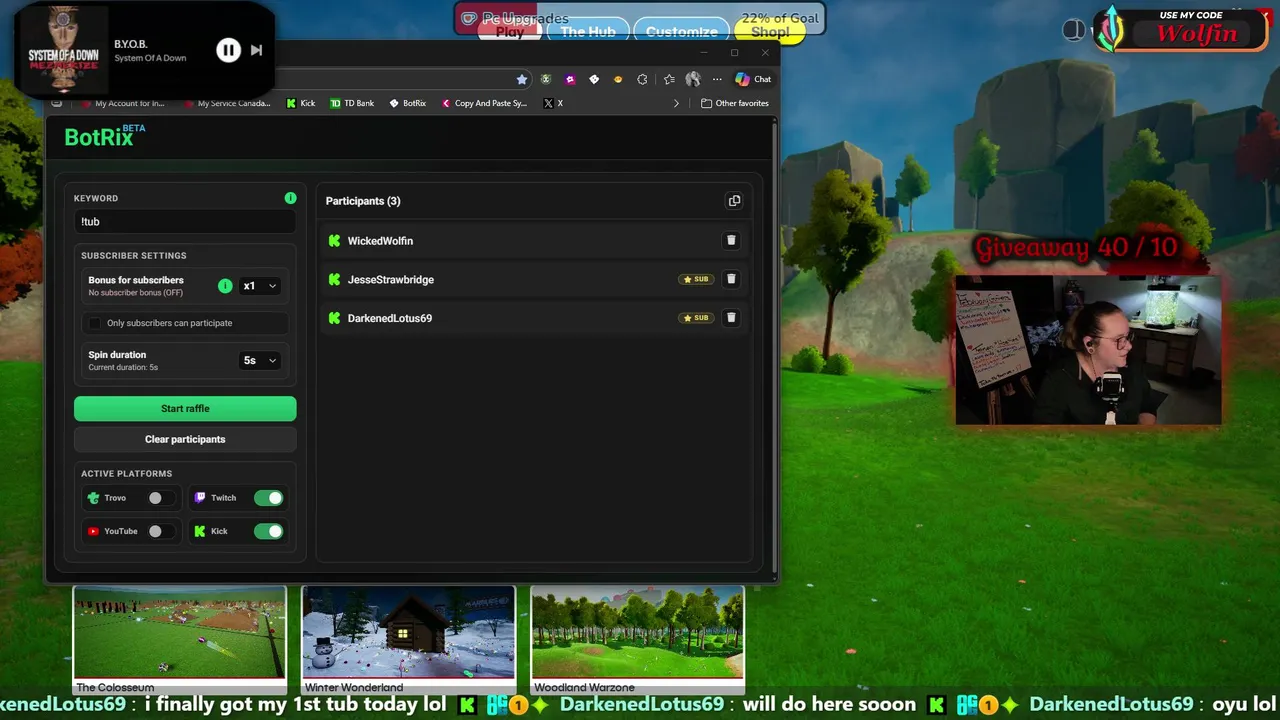Open the X bookmark
The image size is (1280, 720).
[x=553, y=103]
